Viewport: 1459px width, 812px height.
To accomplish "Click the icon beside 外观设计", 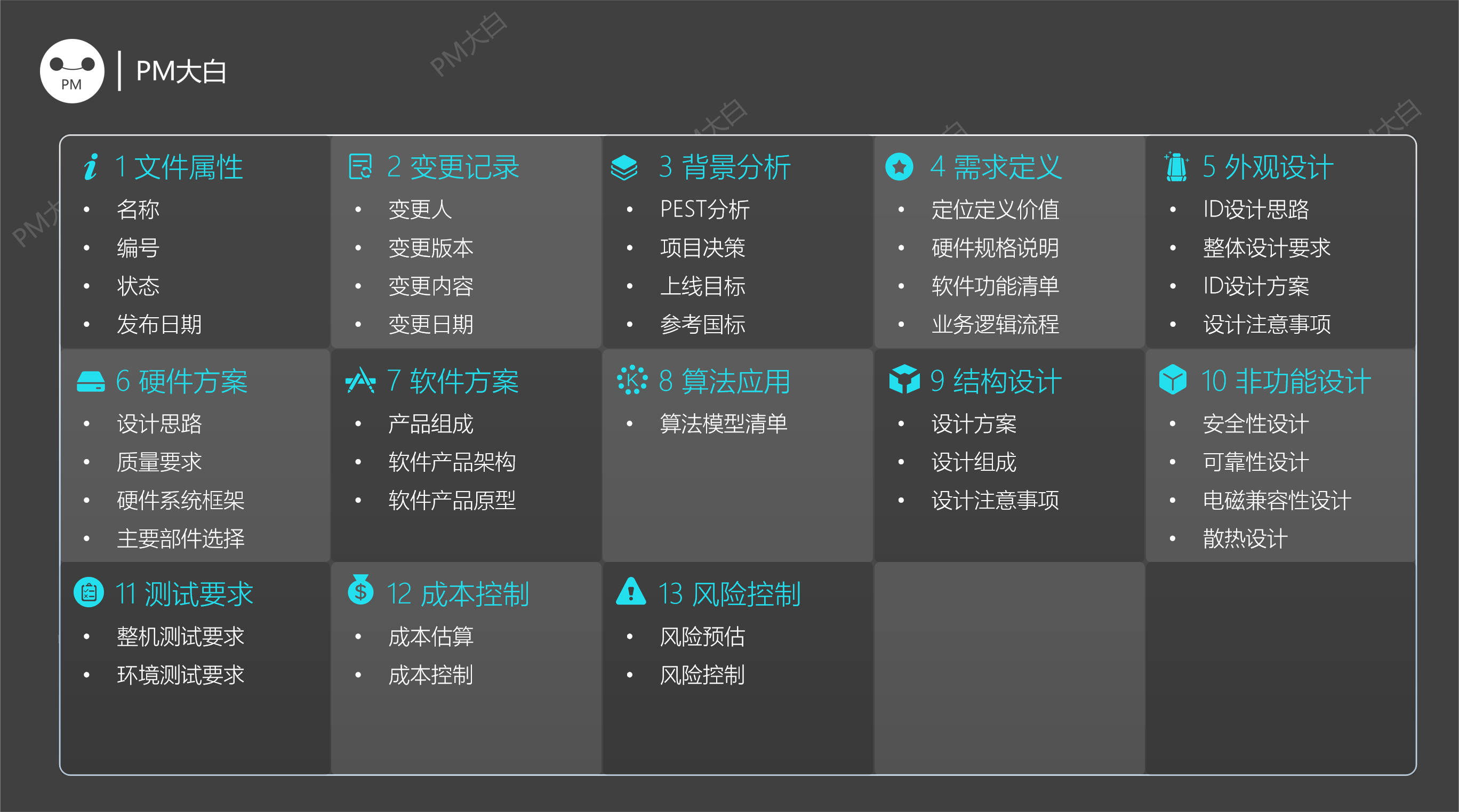I will 1176,167.
